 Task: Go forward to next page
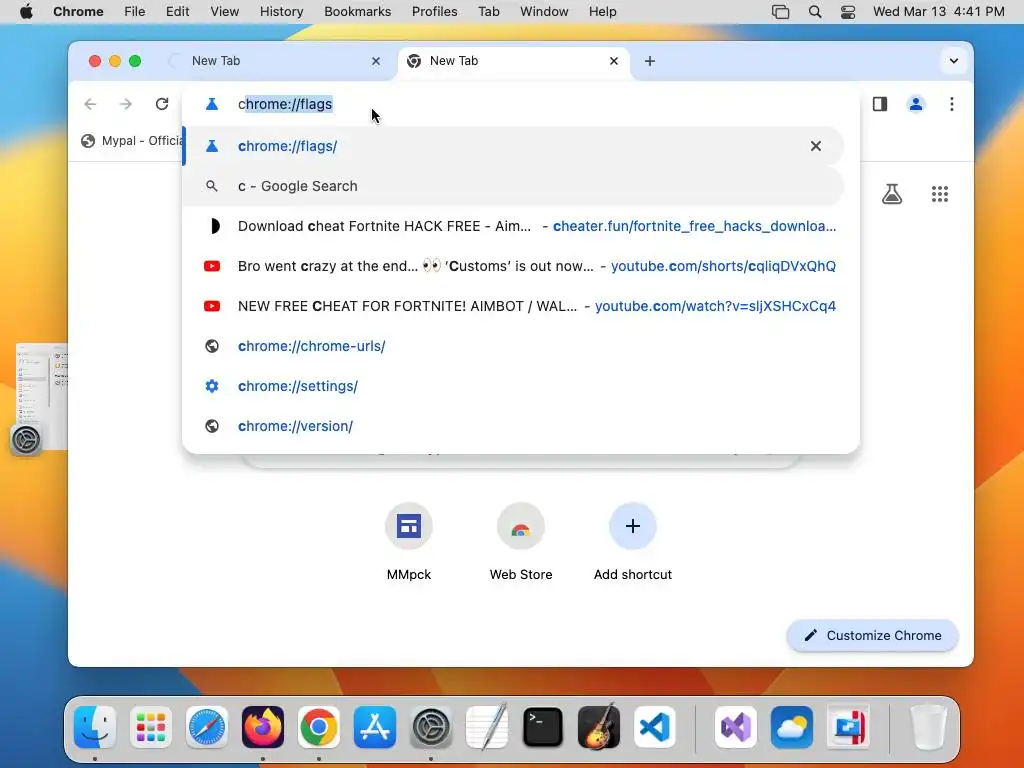click(125, 104)
